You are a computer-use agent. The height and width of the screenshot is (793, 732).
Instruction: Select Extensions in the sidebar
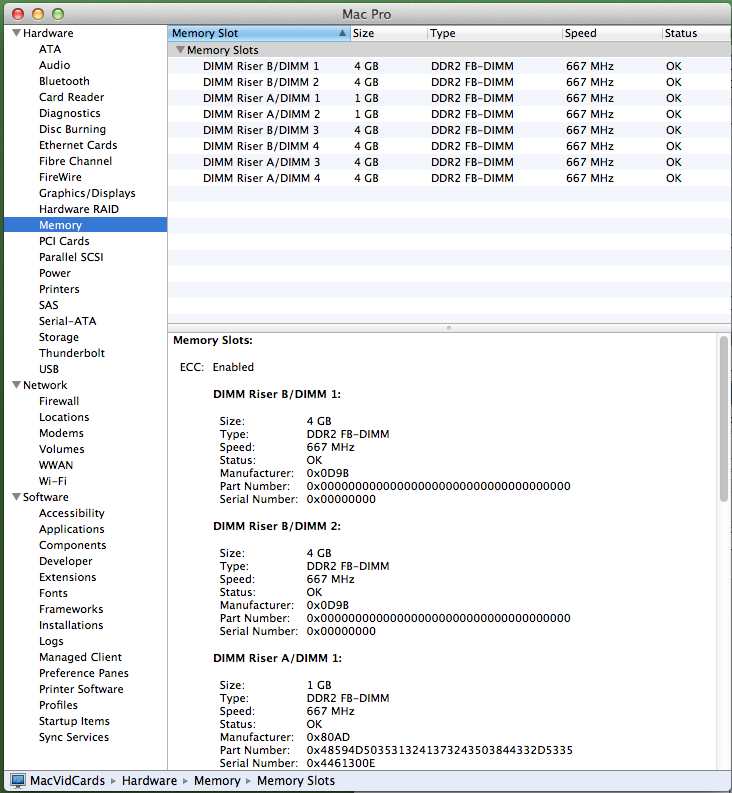click(67, 577)
